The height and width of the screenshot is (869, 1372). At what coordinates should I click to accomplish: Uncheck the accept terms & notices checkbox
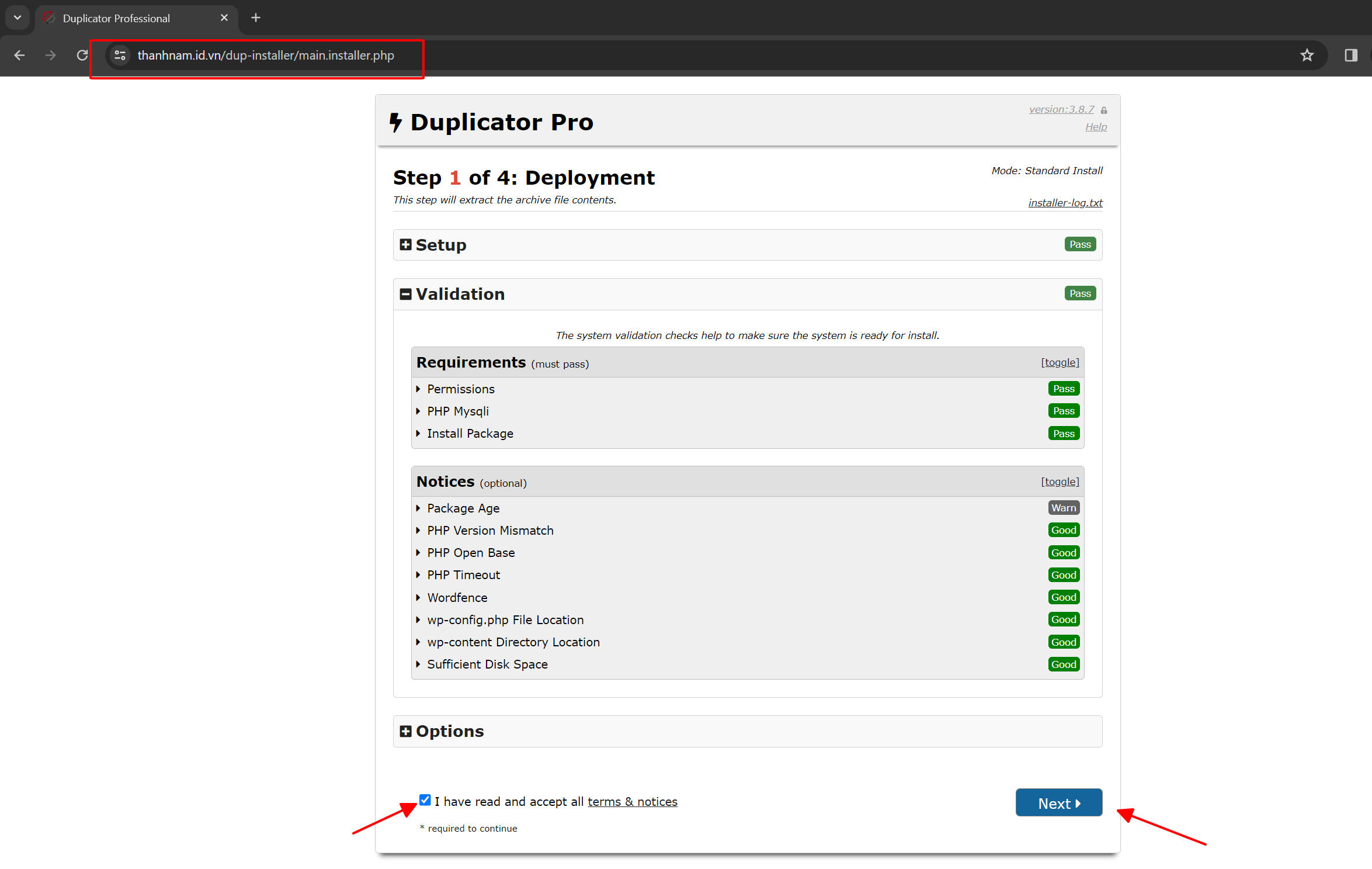click(x=425, y=800)
